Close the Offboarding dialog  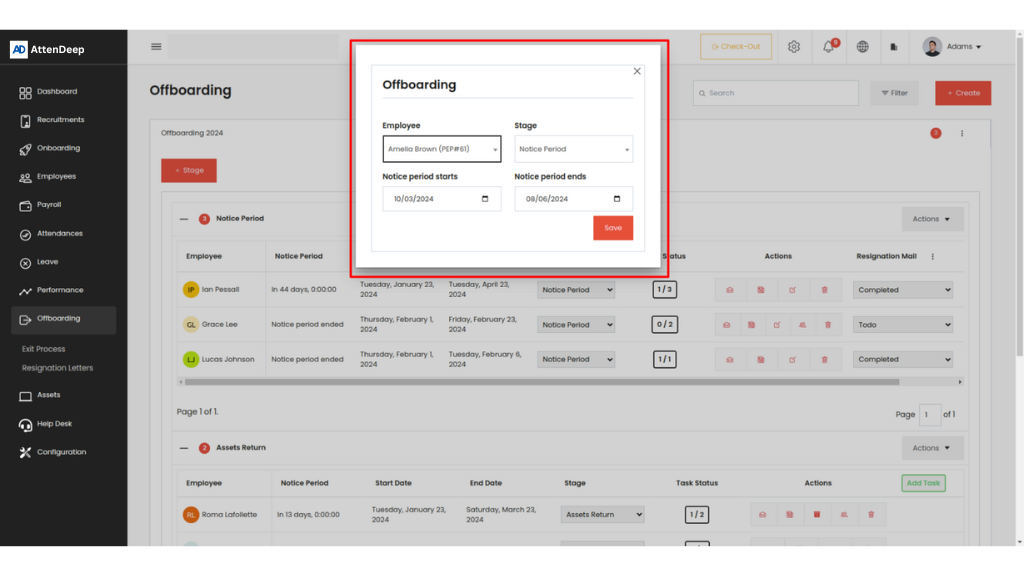coord(637,71)
